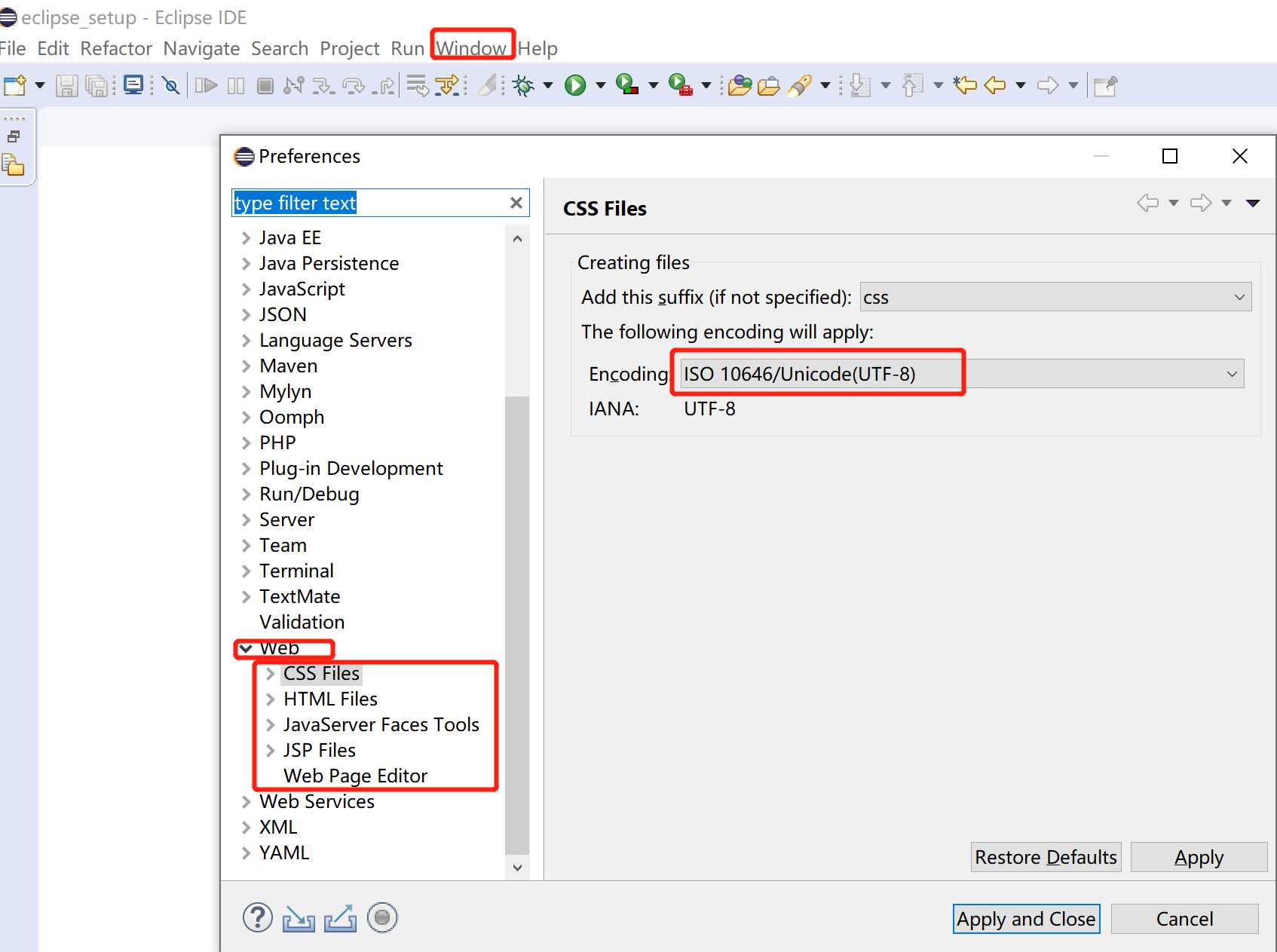This screenshot has height=952, width=1277.
Task: Click the help question mark icon in Preferences
Action: [x=258, y=917]
